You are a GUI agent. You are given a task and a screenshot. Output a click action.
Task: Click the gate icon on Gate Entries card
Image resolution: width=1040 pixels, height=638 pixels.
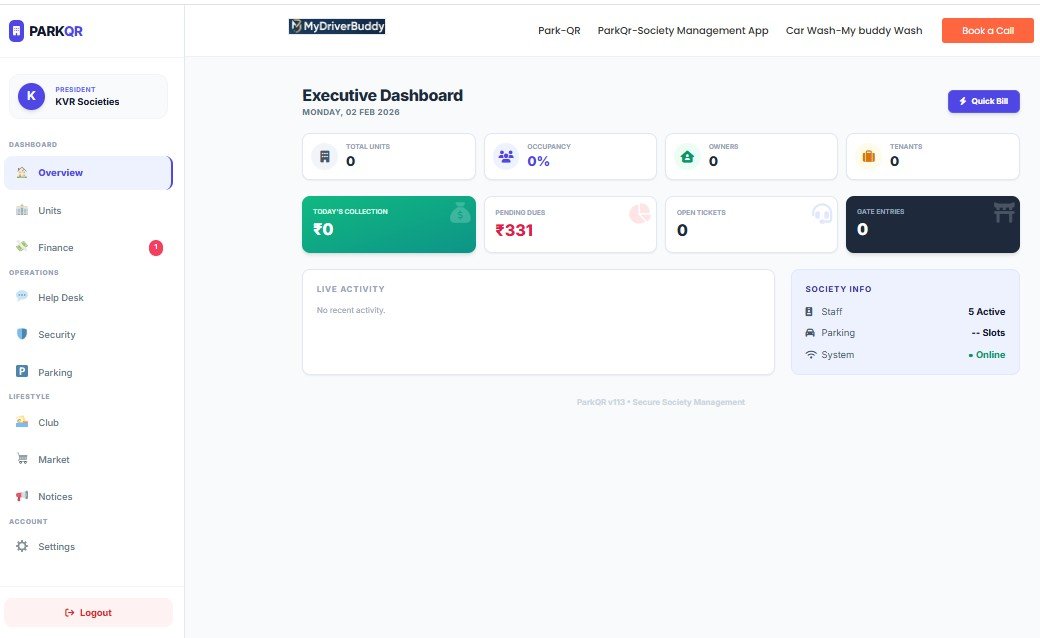click(x=1003, y=213)
